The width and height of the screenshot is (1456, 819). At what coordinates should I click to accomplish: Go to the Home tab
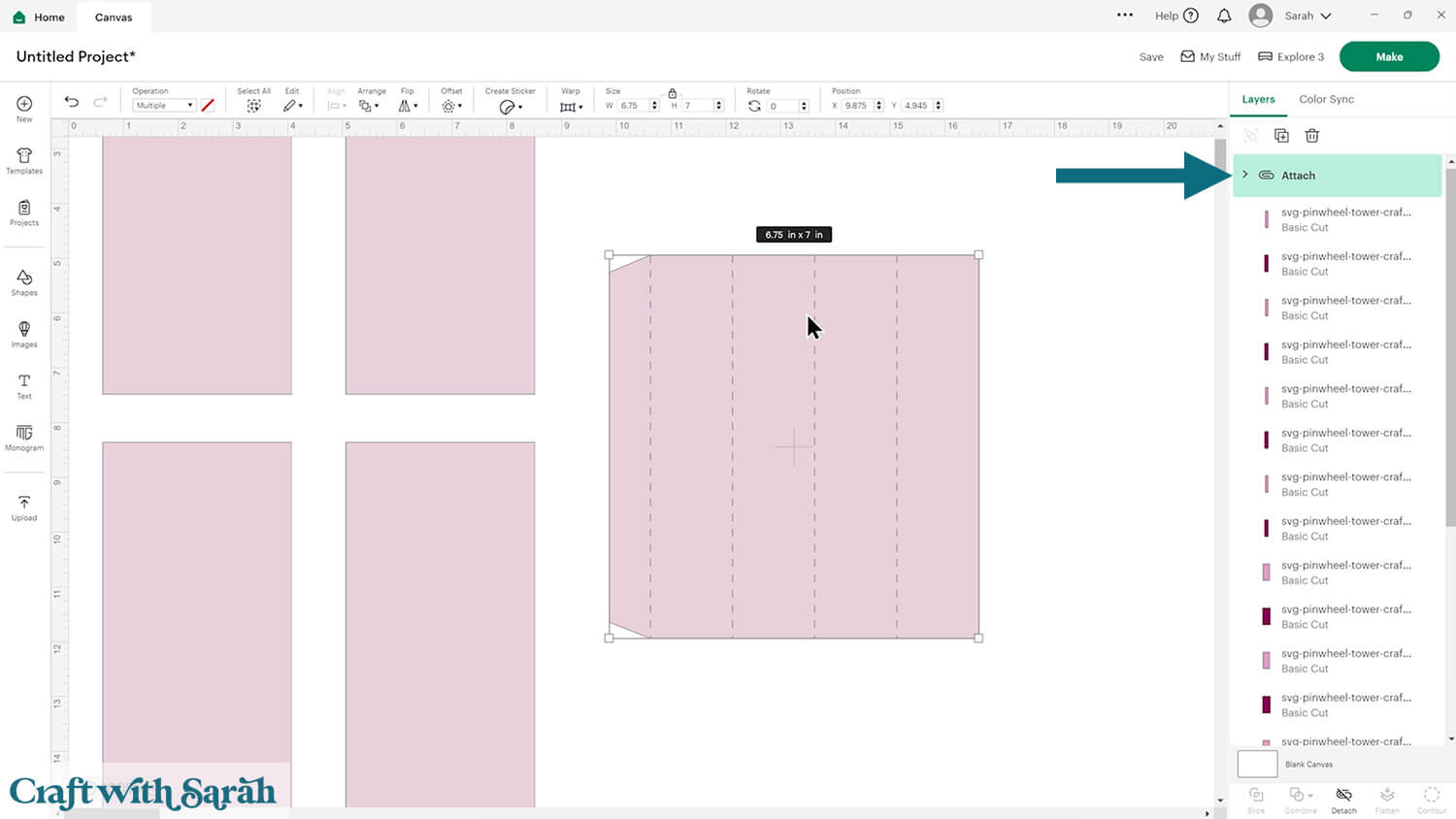coord(39,16)
